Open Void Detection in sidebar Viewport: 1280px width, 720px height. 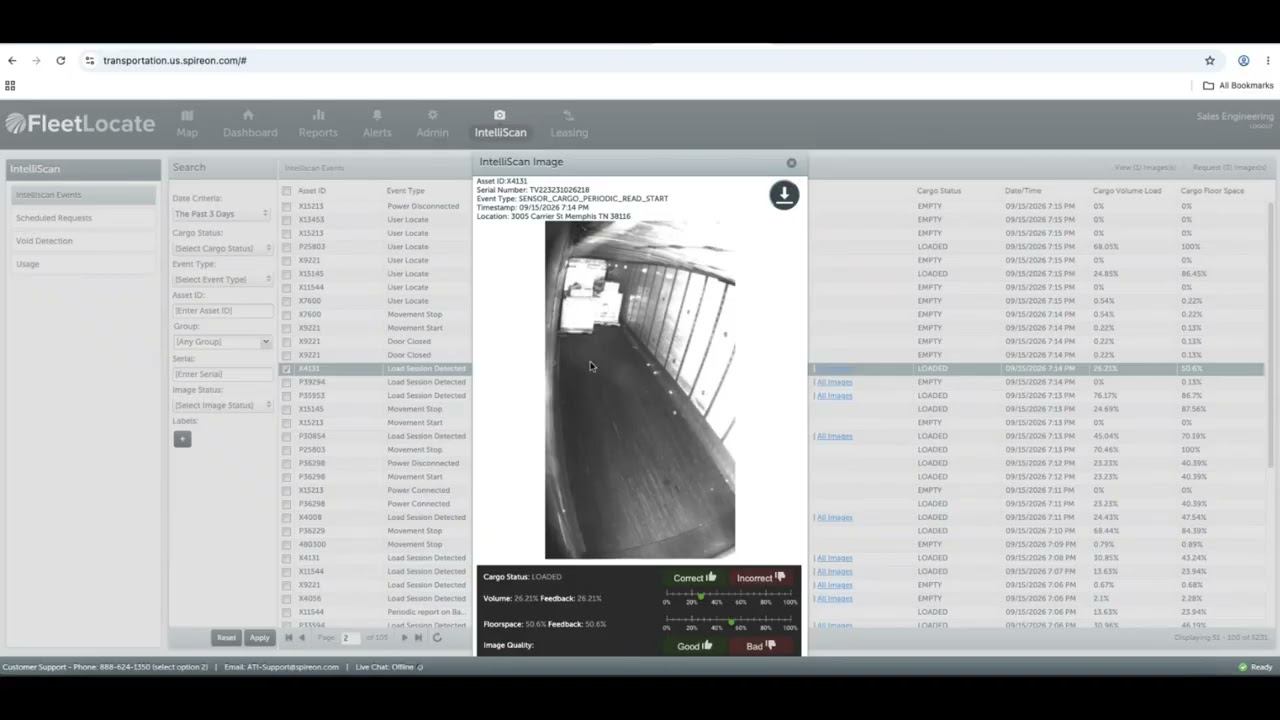coord(83,241)
